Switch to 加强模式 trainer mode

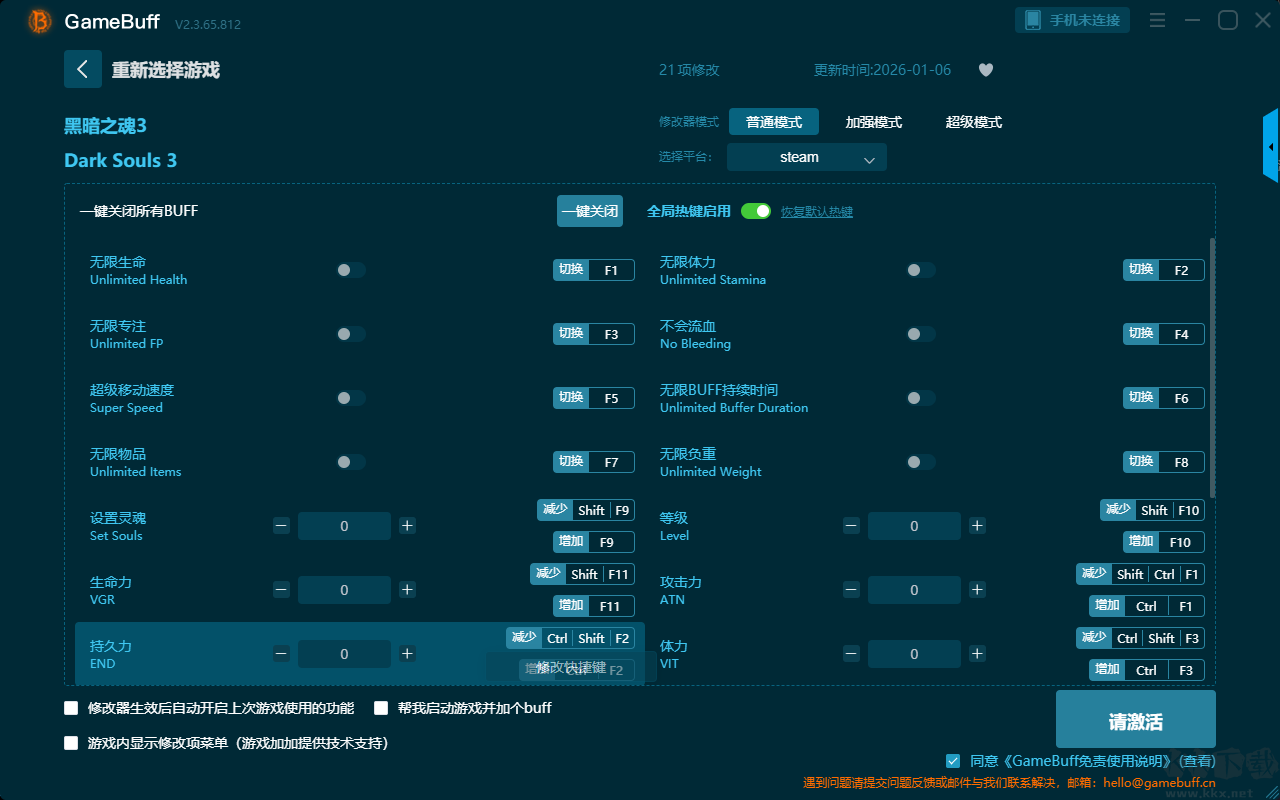tap(874, 122)
